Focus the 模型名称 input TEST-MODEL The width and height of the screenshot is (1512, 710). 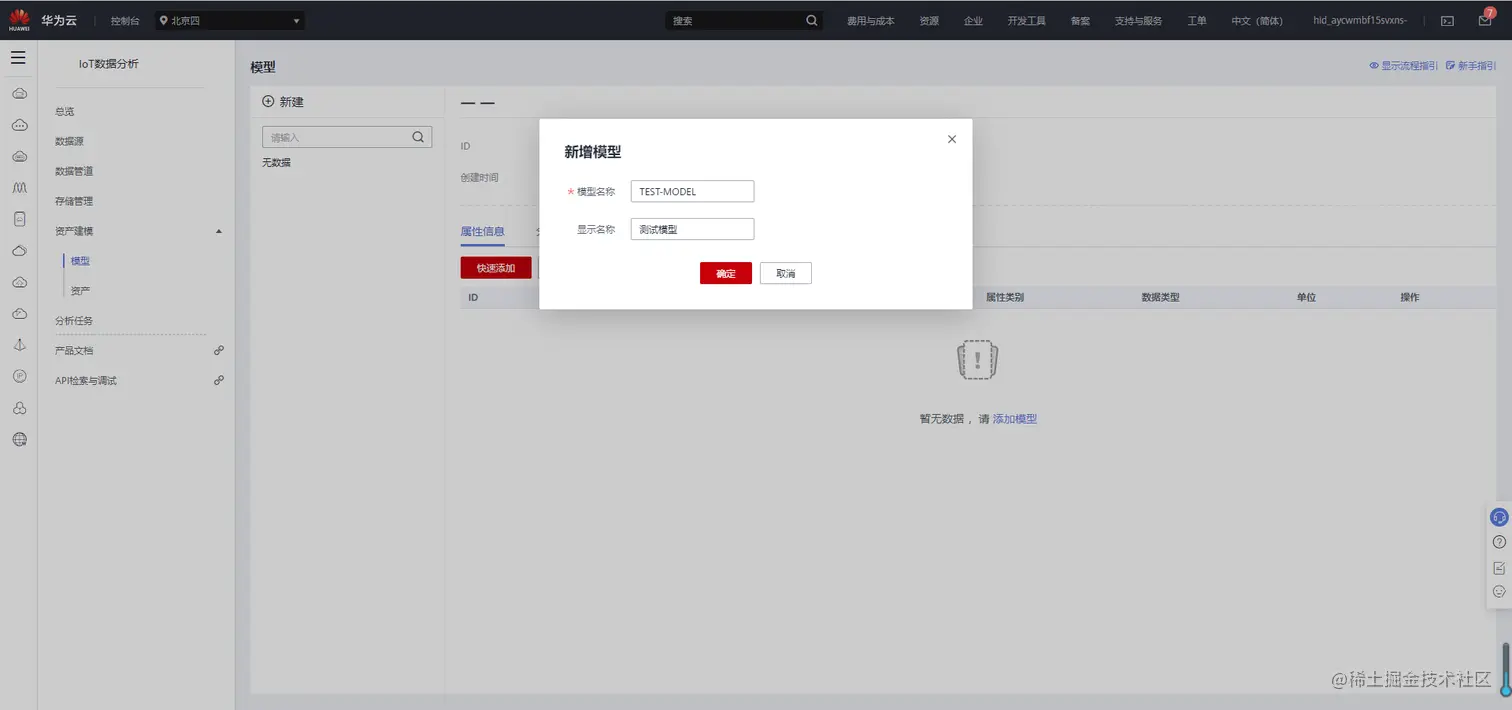coord(692,191)
